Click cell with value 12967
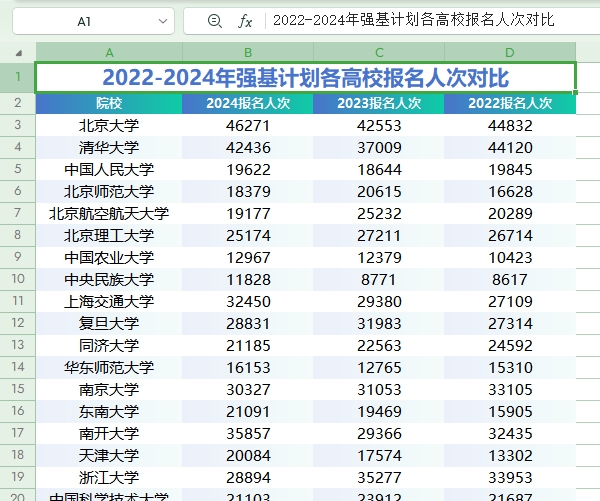Image resolution: width=600 pixels, height=501 pixels. coord(248,258)
